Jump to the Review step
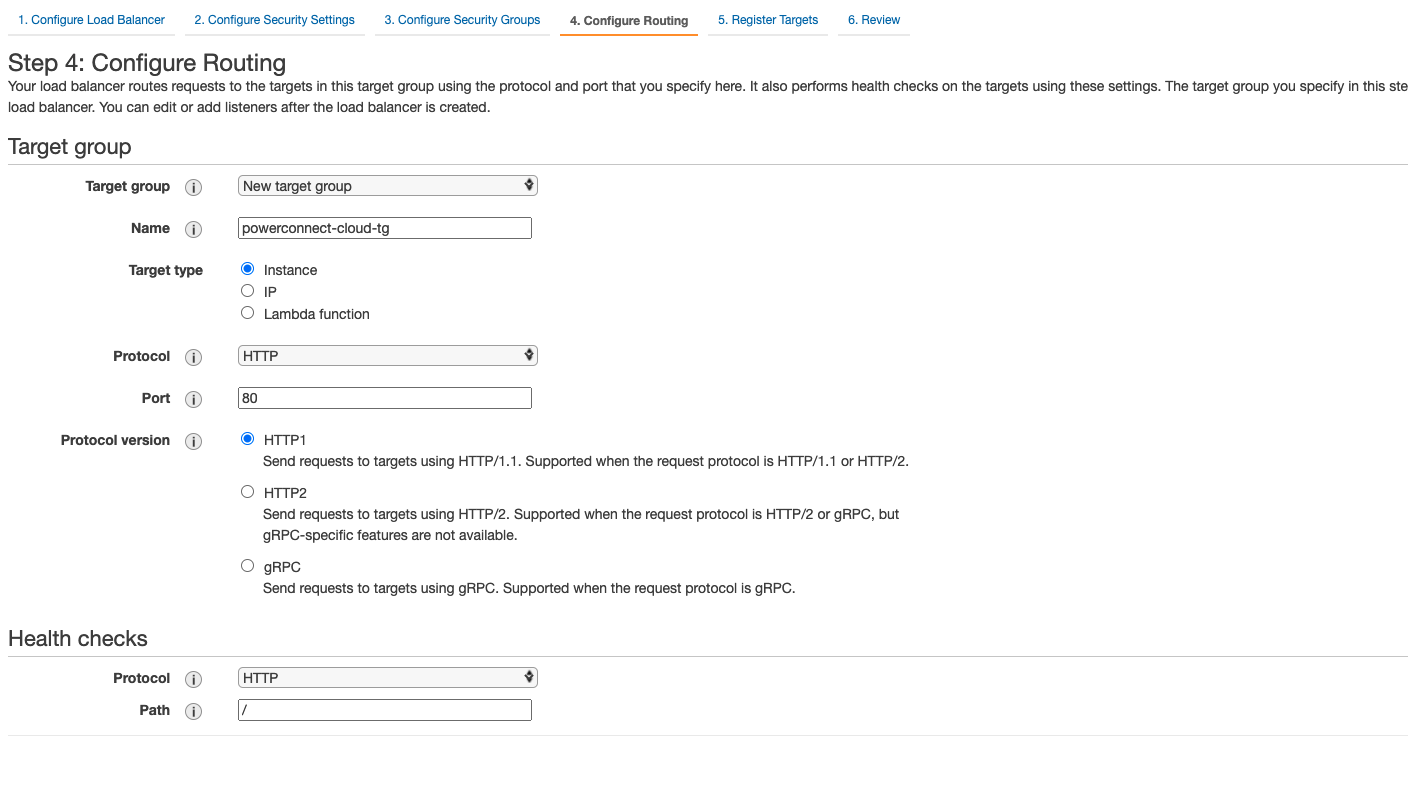 tap(873, 20)
